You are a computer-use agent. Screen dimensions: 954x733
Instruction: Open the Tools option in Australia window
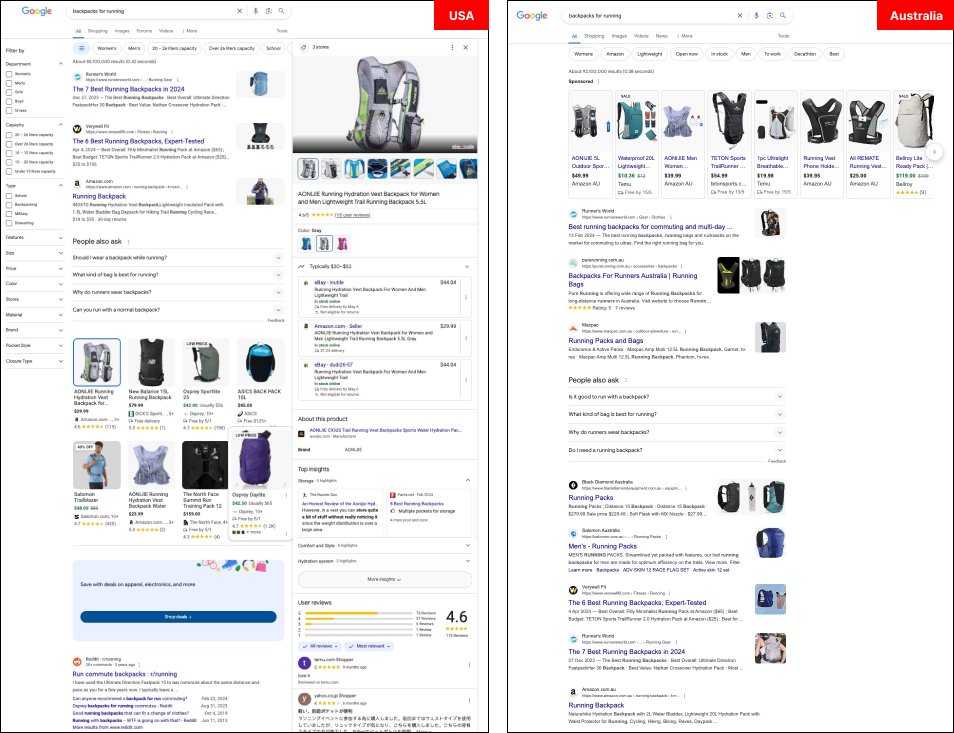tap(784, 36)
